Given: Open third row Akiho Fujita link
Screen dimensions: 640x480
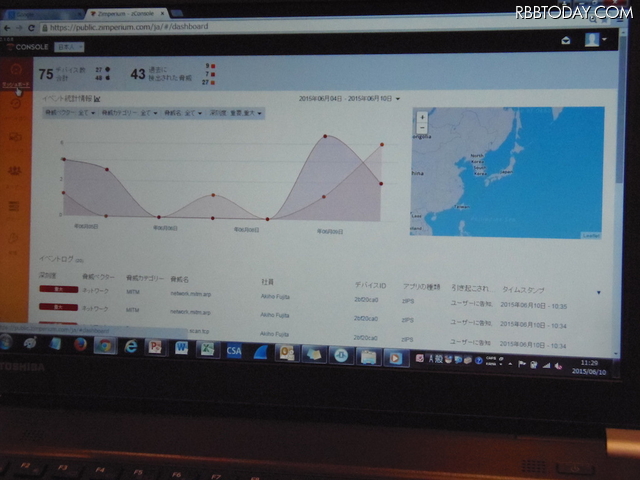Looking at the screenshot, I should click(274, 334).
